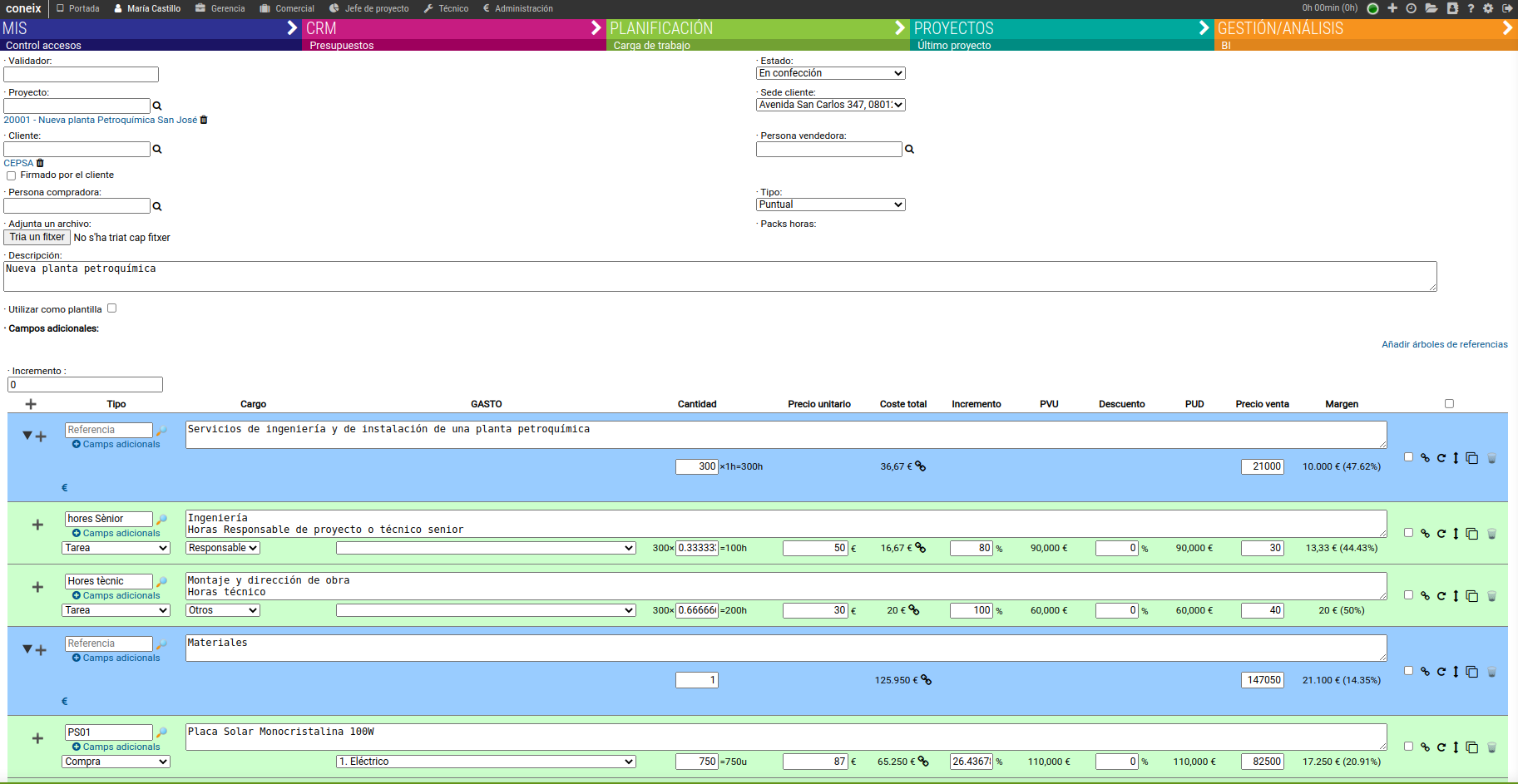Click Tria un fitxer file button
This screenshot has height=784, width=1518.
pos(37,237)
